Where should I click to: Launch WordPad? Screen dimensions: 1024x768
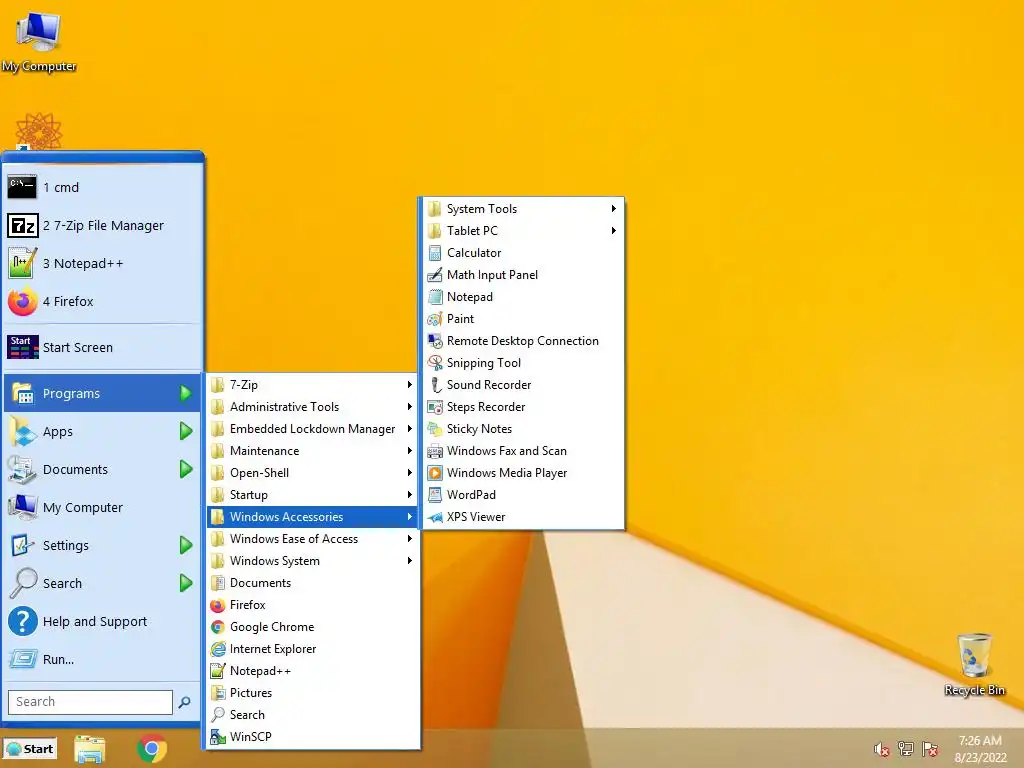tap(522, 494)
